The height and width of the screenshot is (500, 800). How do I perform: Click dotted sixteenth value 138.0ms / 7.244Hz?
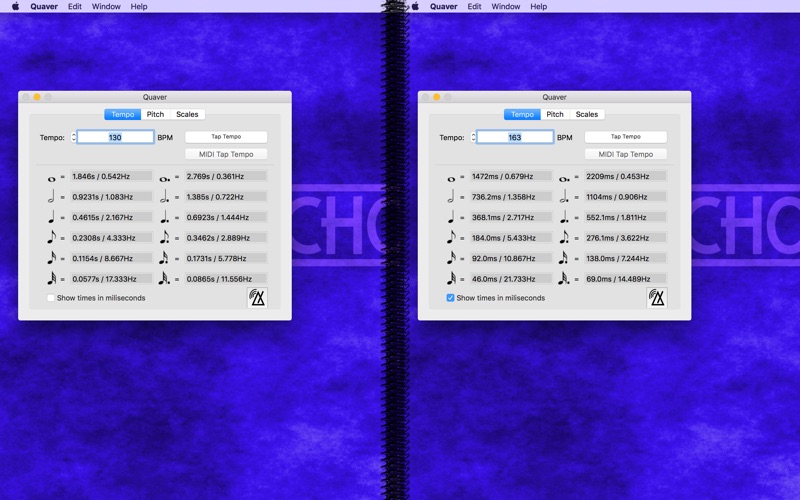pos(625,258)
